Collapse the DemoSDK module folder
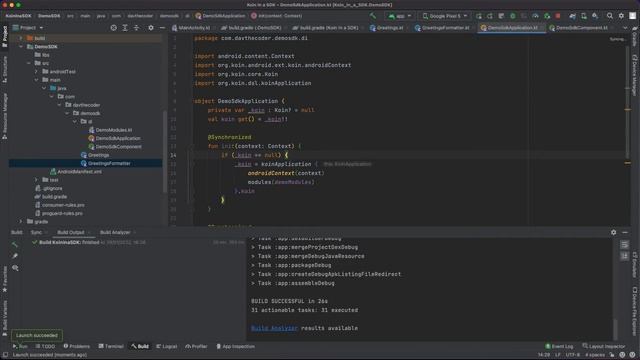Screen dimensions: 640x360 21,47
